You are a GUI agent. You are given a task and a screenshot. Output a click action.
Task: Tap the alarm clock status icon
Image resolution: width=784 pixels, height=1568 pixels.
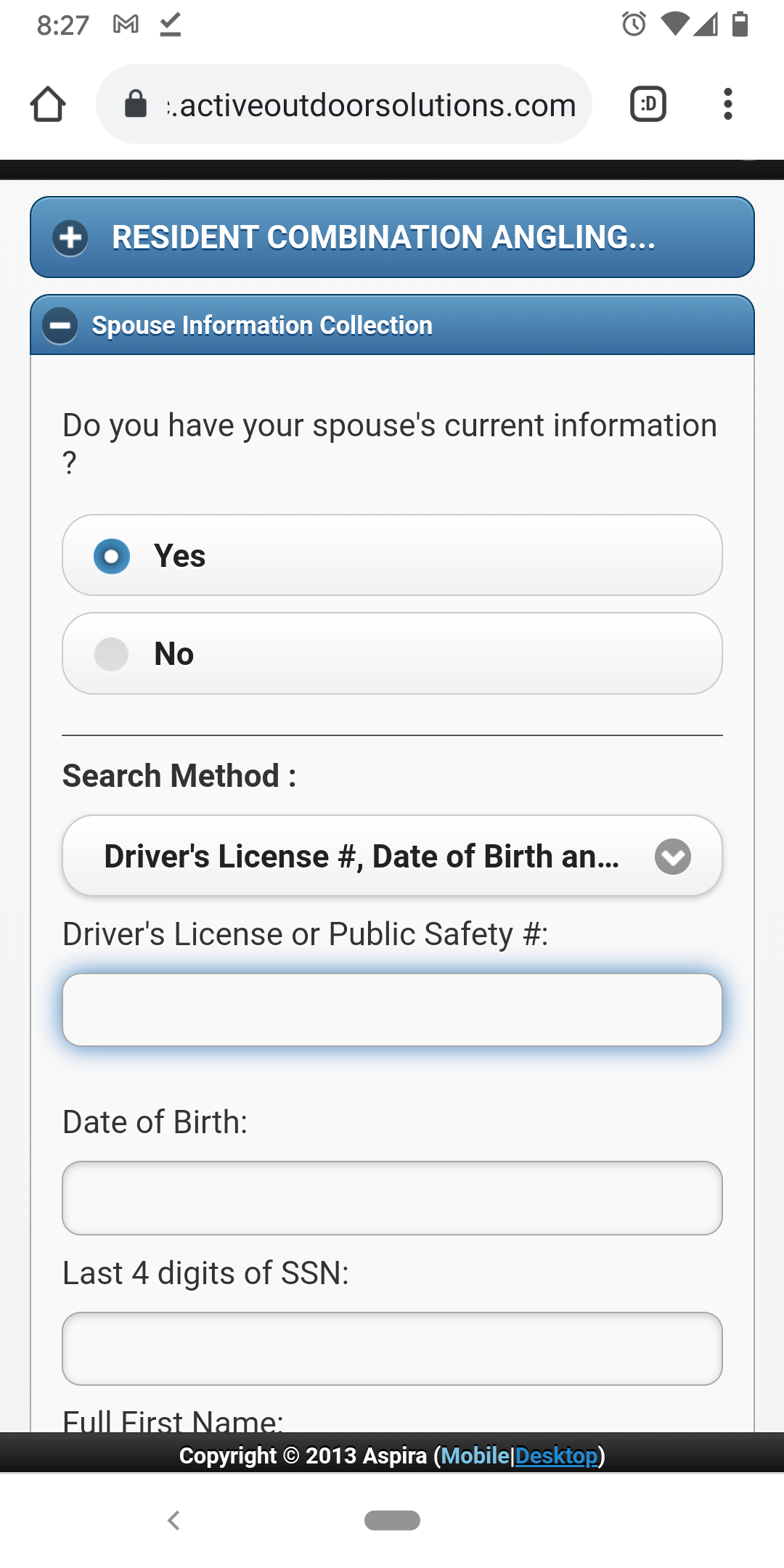coord(634,24)
